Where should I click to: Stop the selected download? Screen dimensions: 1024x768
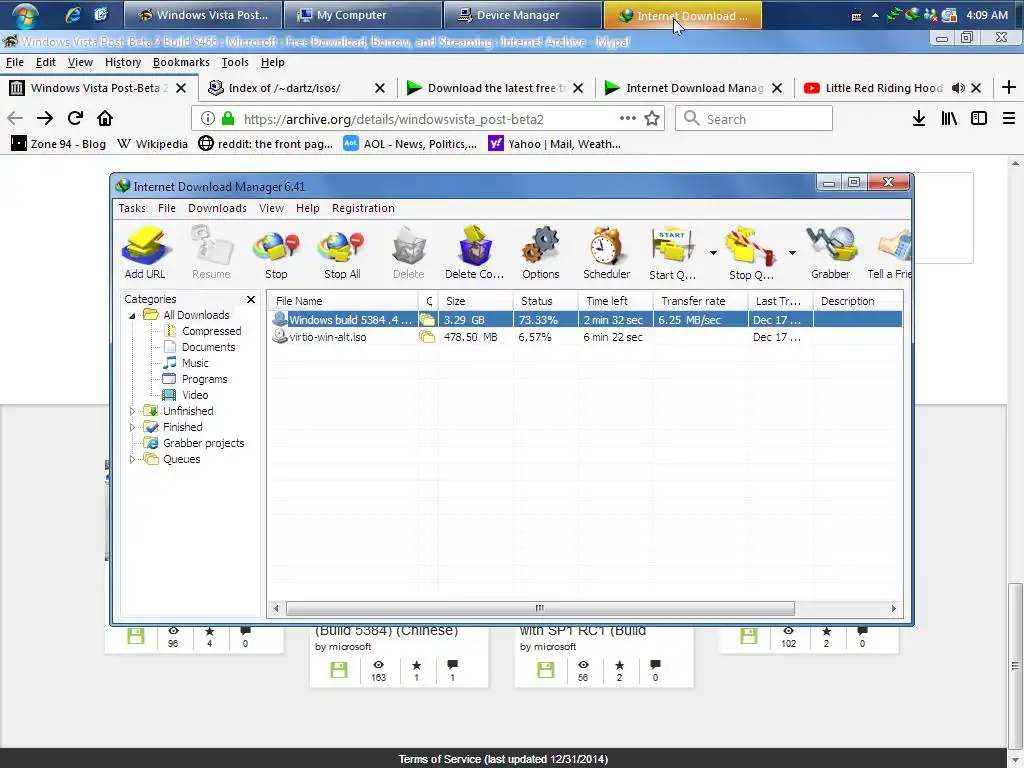[276, 253]
